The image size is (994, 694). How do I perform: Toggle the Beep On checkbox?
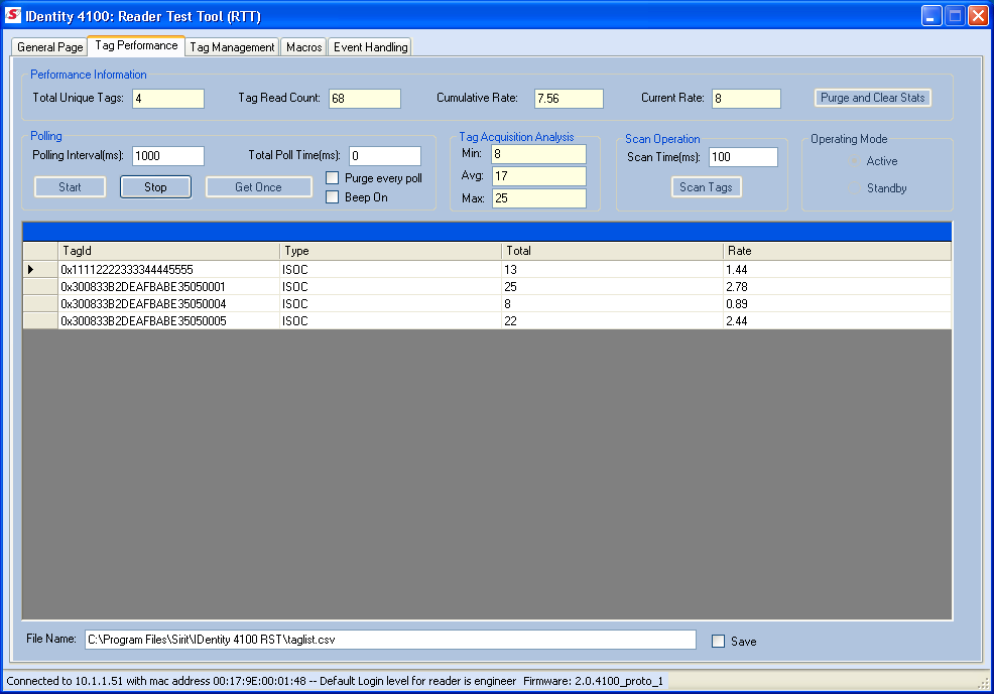point(332,197)
